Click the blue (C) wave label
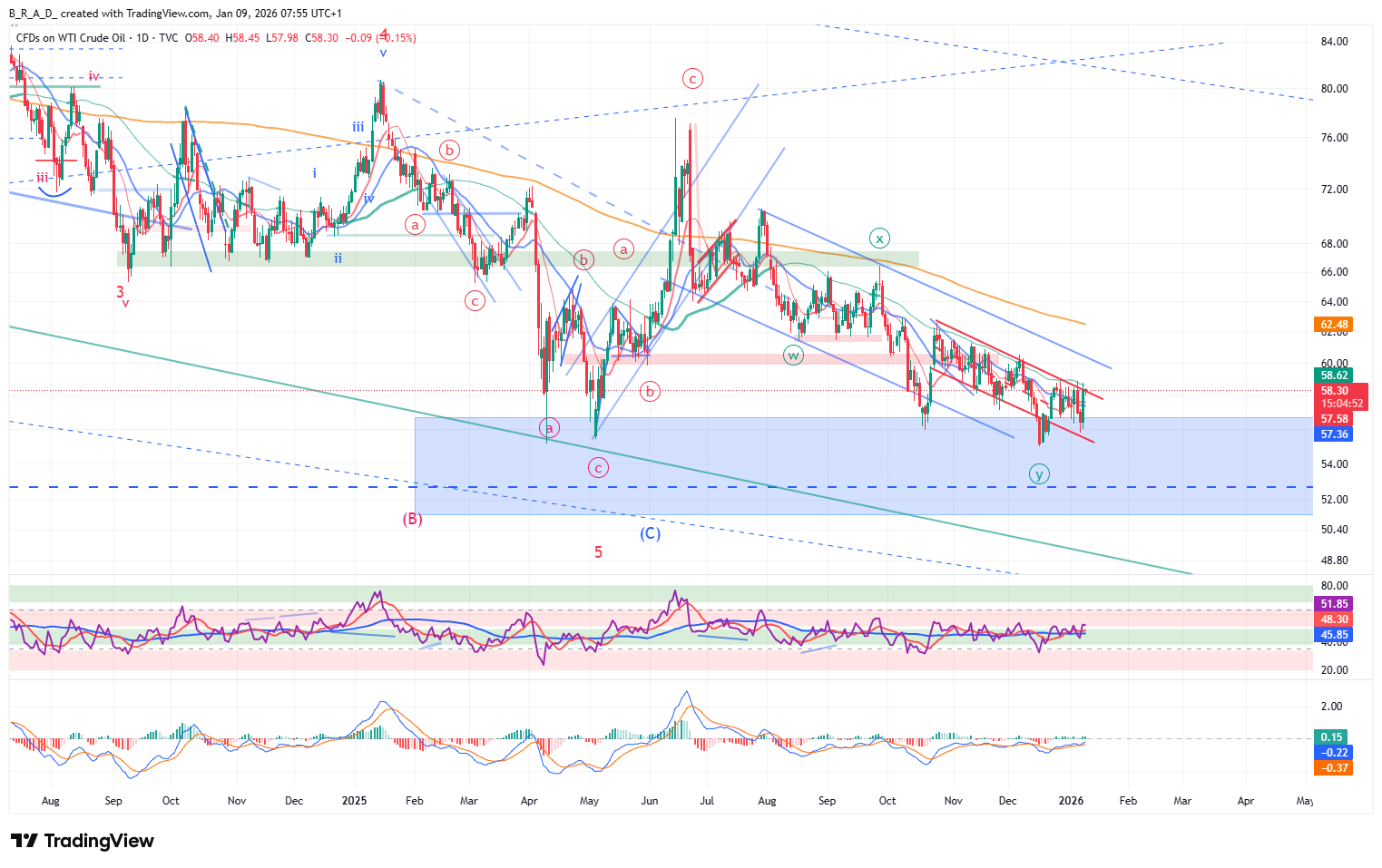The width and height of the screenshot is (1382, 868). tap(650, 533)
